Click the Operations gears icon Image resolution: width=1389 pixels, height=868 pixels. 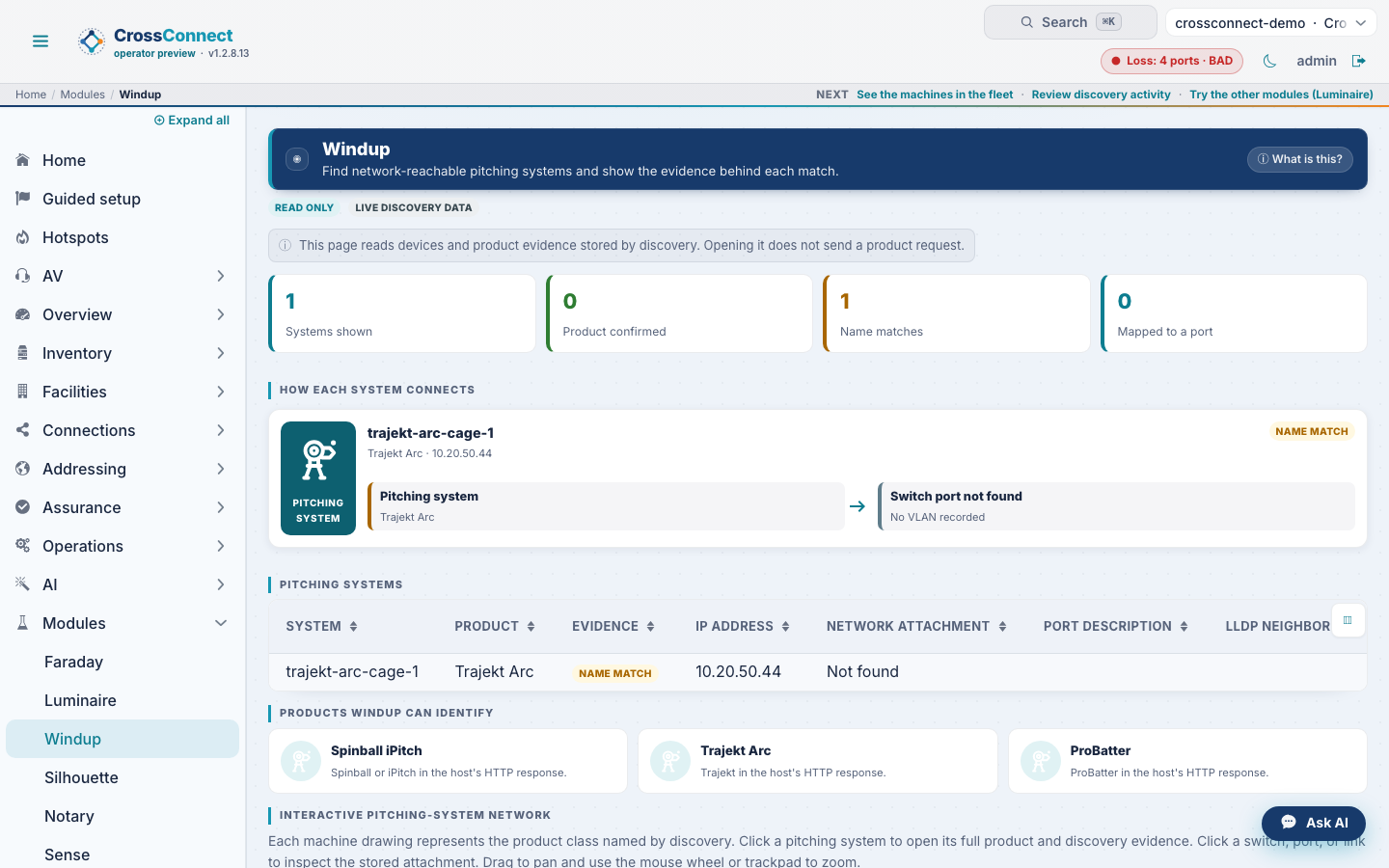tap(22, 546)
